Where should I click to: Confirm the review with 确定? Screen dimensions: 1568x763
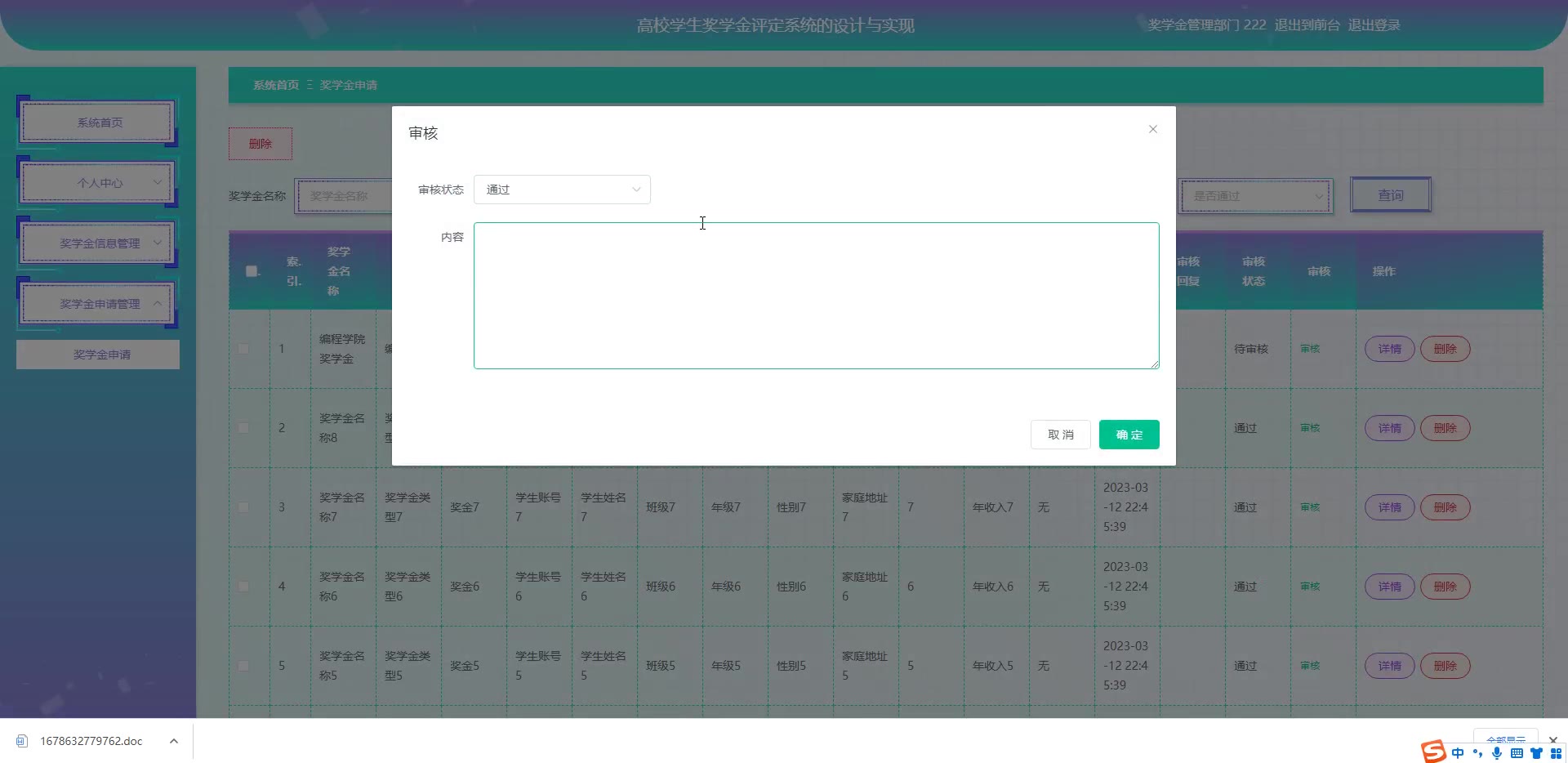click(1129, 435)
